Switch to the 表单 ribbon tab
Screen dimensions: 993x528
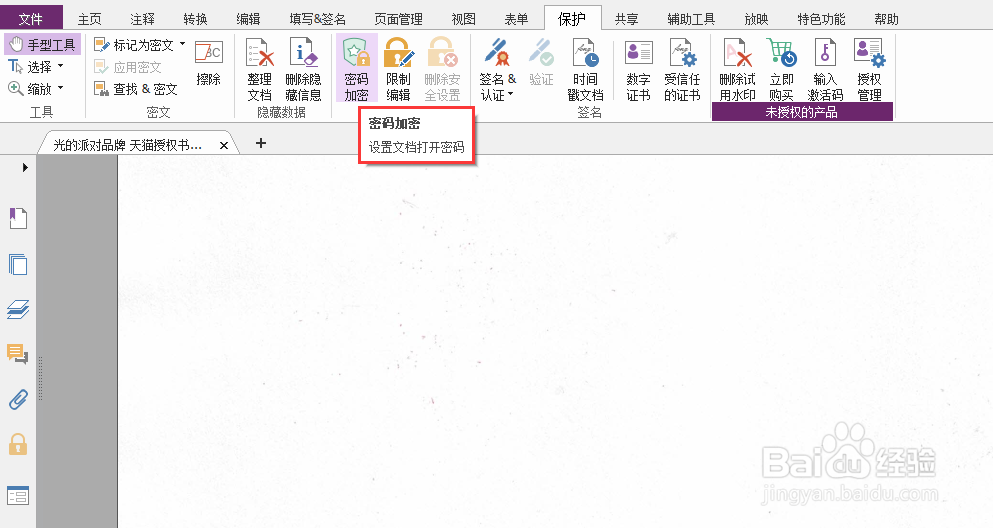point(516,19)
